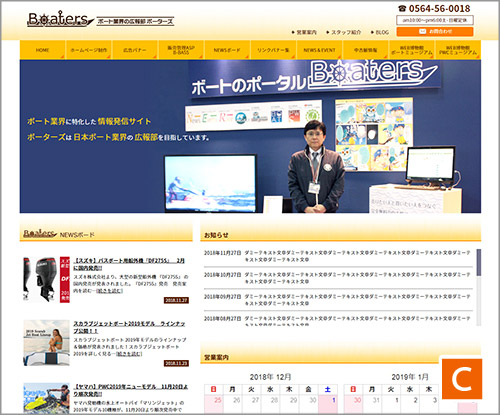Image resolution: width=500 pixels, height=415 pixels.
Task: Click the 土 column header in the December calendar
Action: pos(328,389)
